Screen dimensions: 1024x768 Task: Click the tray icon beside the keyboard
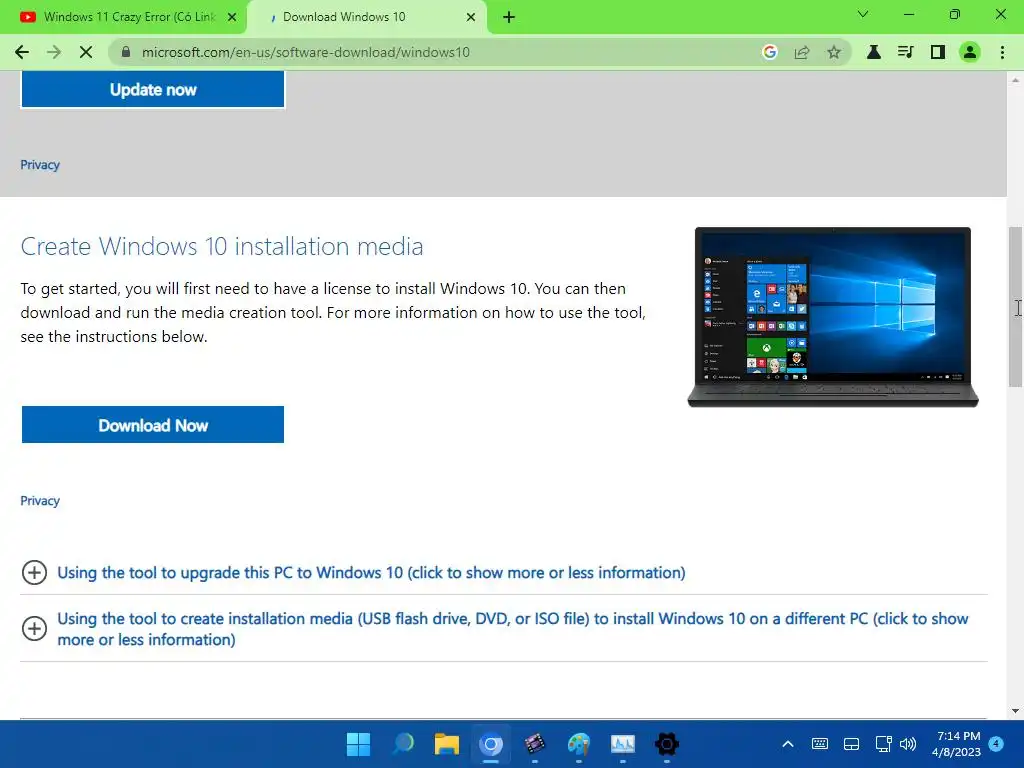[x=852, y=744]
